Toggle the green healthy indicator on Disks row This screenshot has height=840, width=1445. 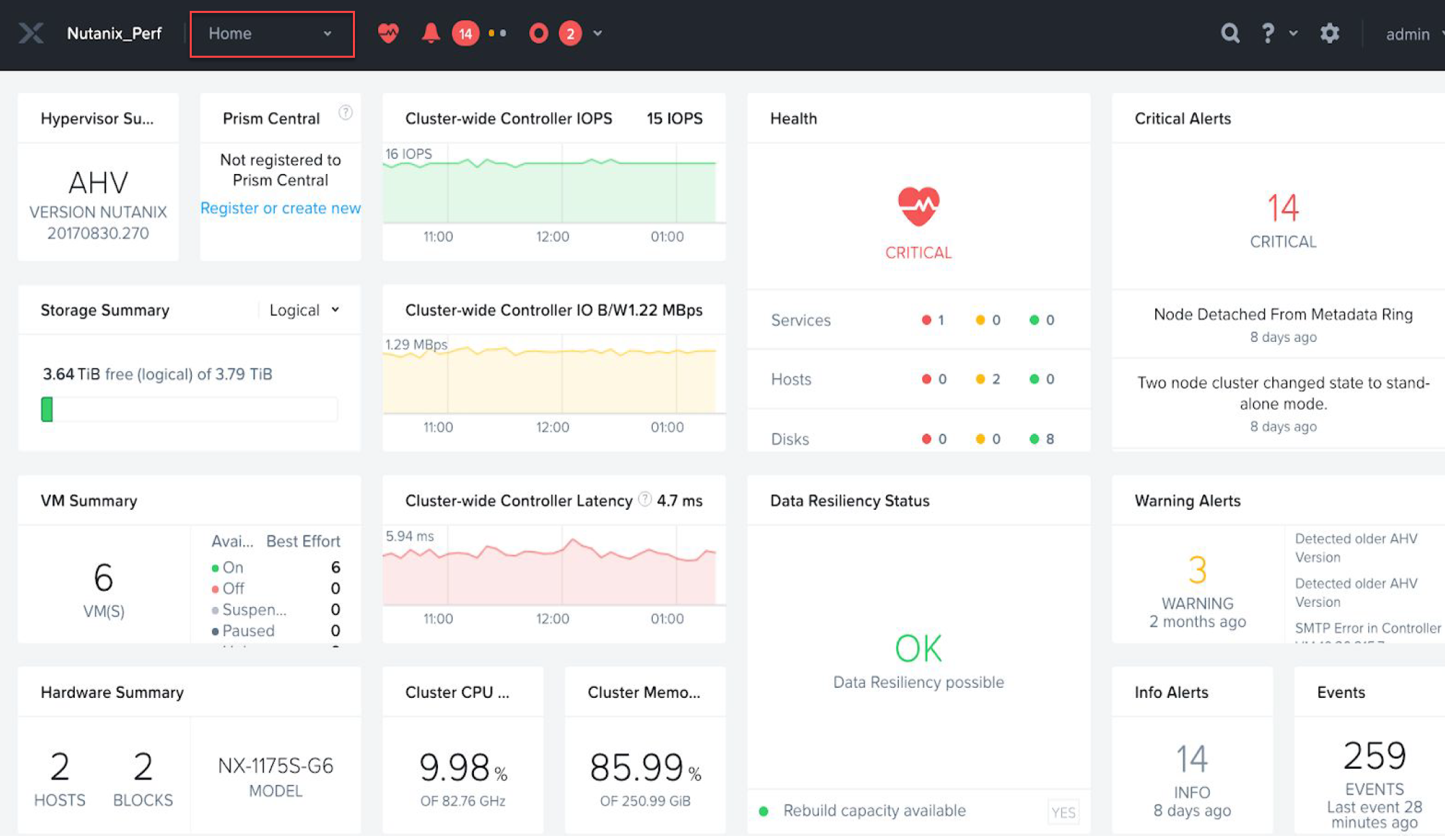[1034, 438]
